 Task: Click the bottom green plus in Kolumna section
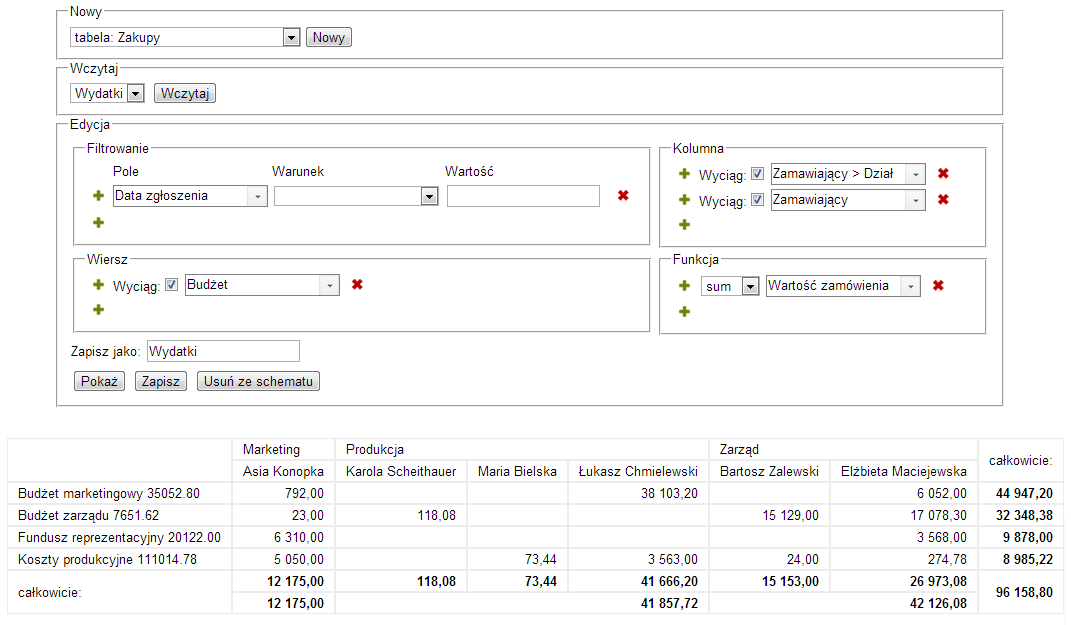pyautogui.click(x=684, y=225)
